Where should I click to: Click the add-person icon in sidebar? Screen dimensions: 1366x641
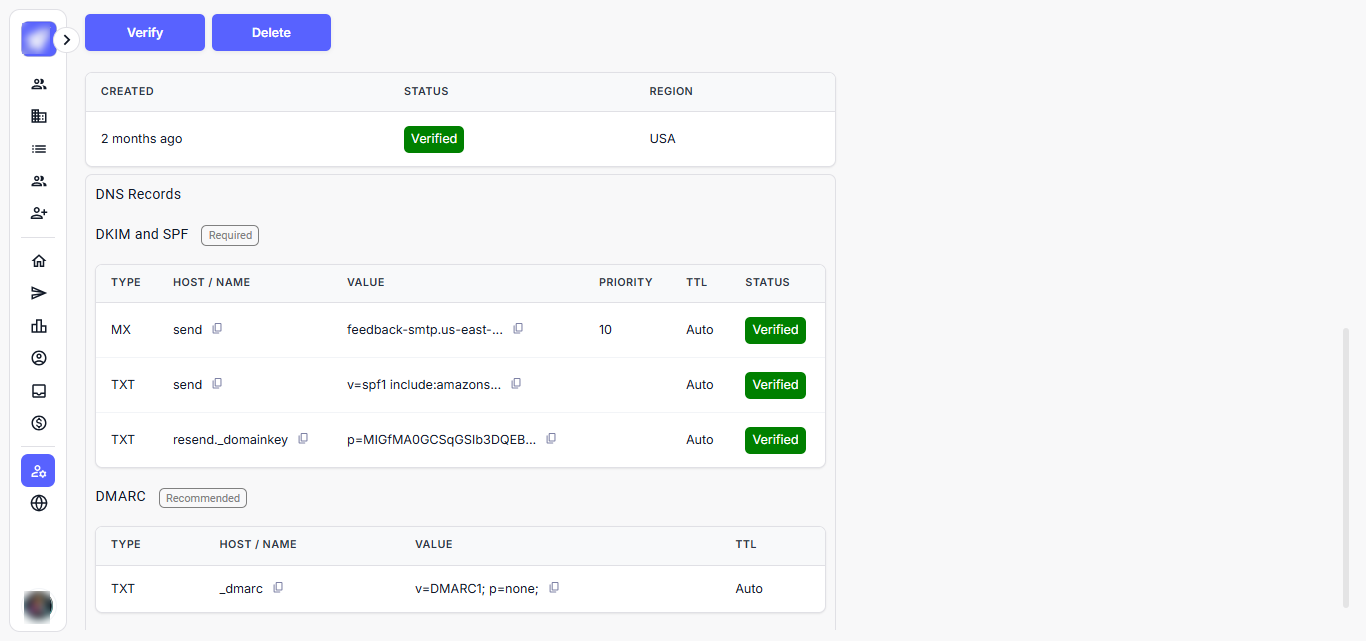tap(39, 213)
